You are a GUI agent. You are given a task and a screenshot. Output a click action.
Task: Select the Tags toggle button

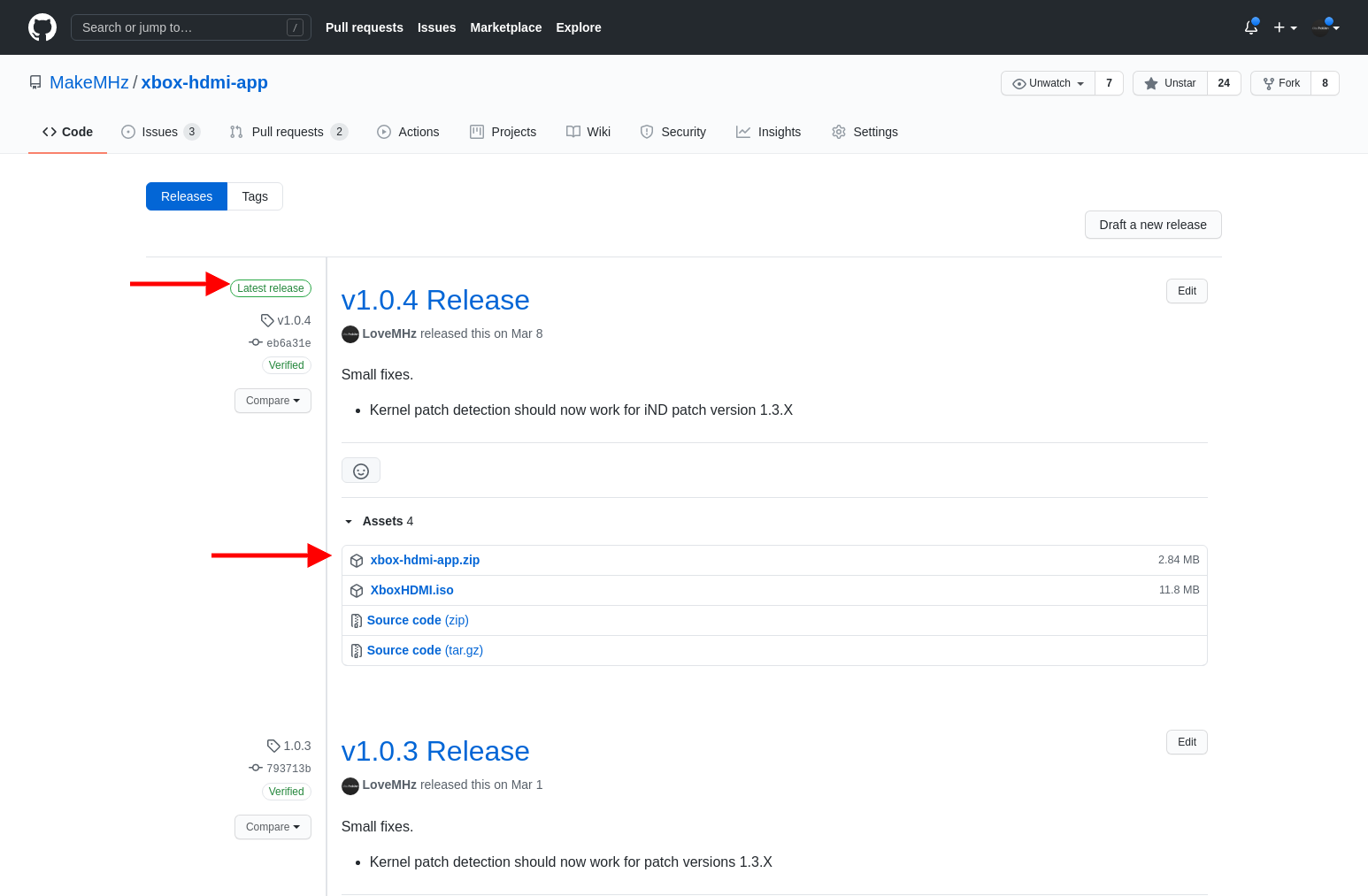(x=255, y=196)
